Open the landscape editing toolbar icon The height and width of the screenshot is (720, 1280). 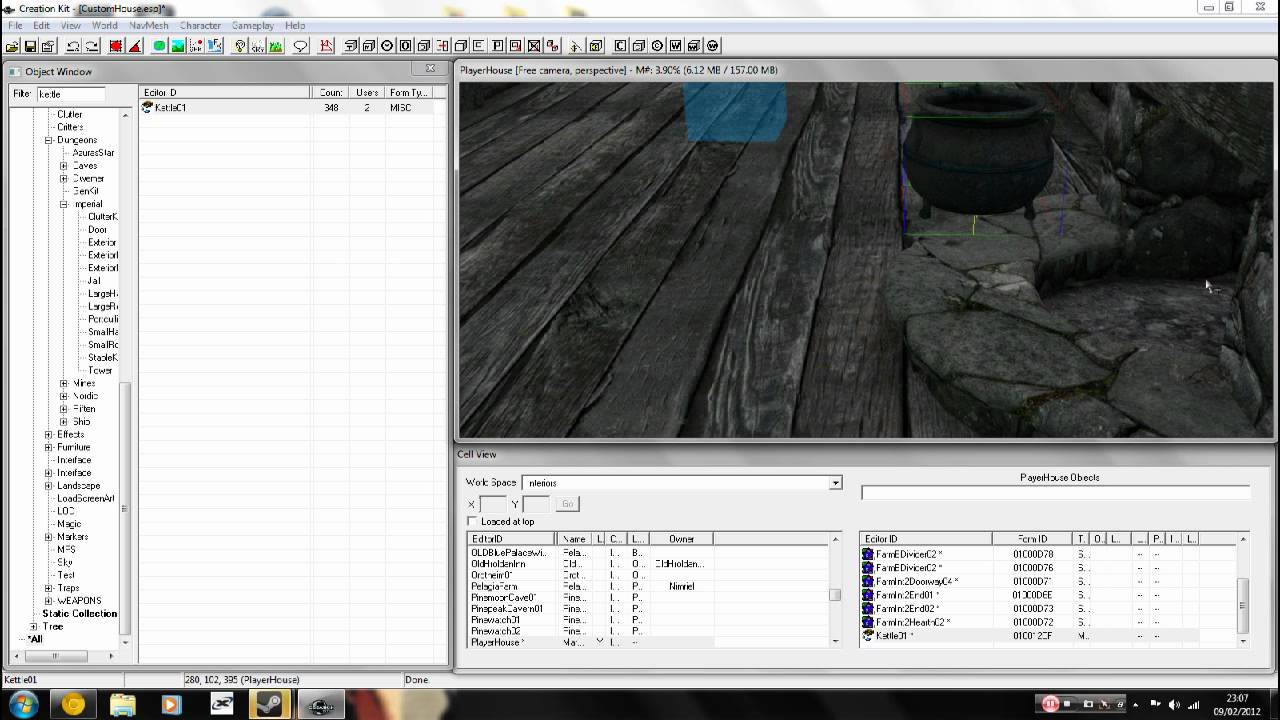(177, 46)
